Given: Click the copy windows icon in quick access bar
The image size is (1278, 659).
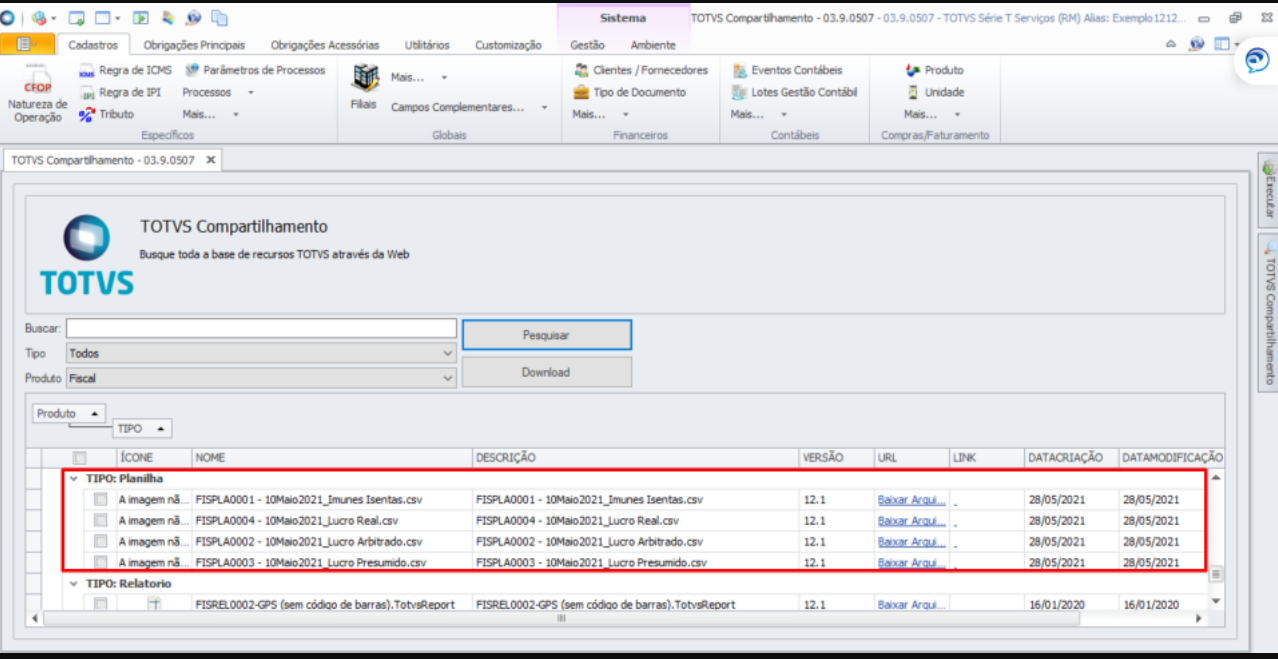Looking at the screenshot, I should coord(219,18).
